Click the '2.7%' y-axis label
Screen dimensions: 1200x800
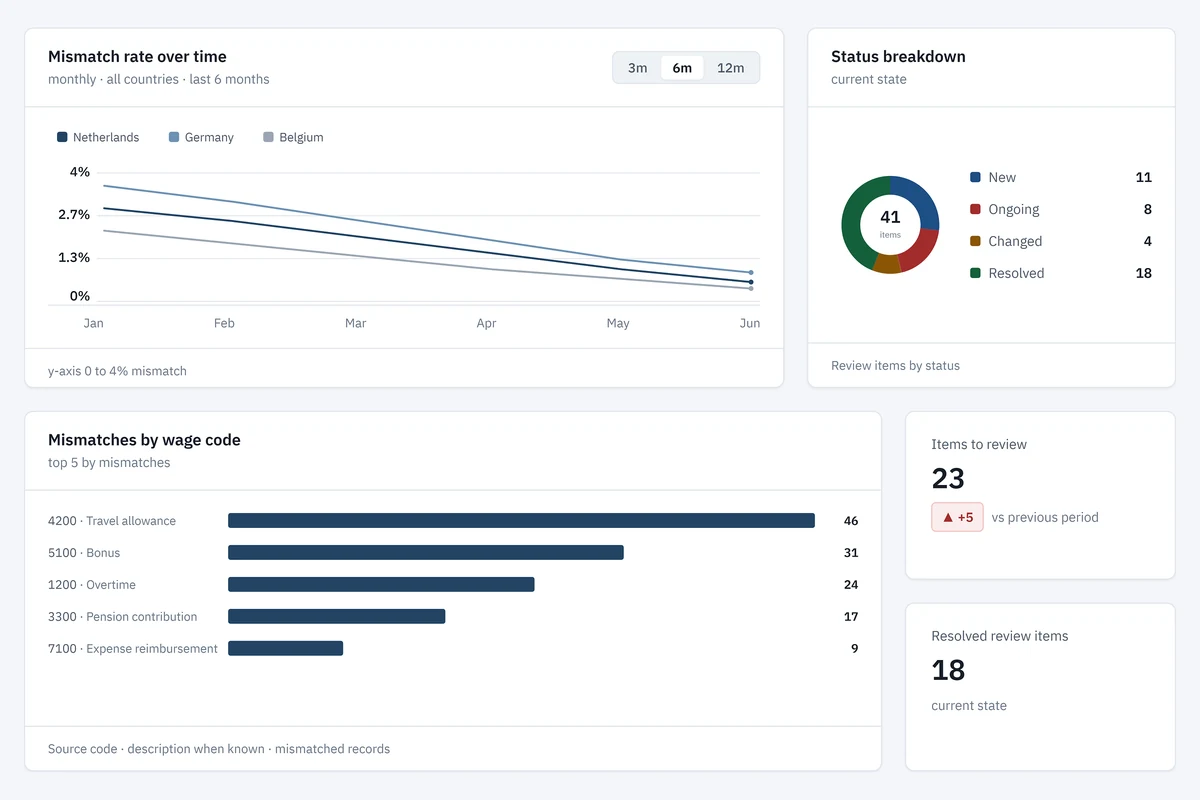pos(74,214)
